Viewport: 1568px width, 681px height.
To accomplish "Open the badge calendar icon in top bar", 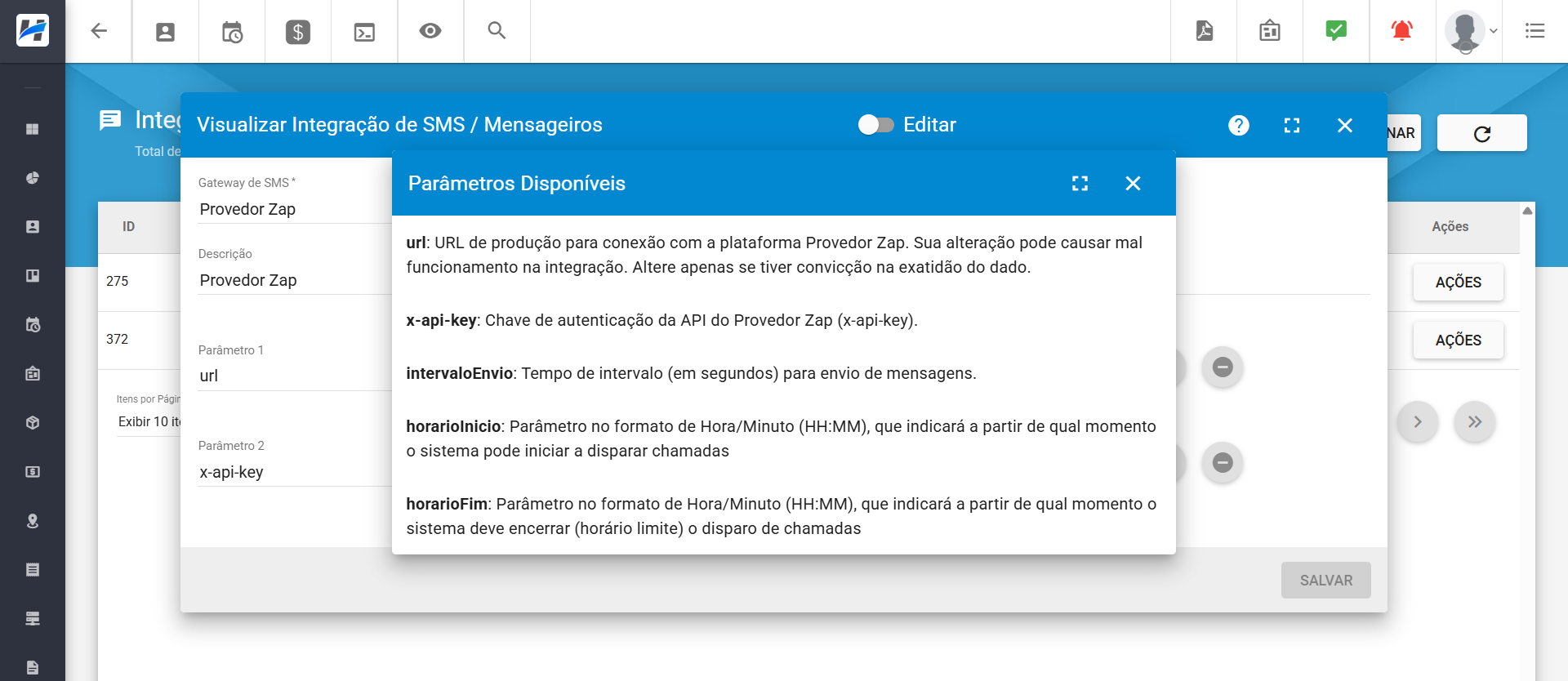I will click(x=1270, y=31).
